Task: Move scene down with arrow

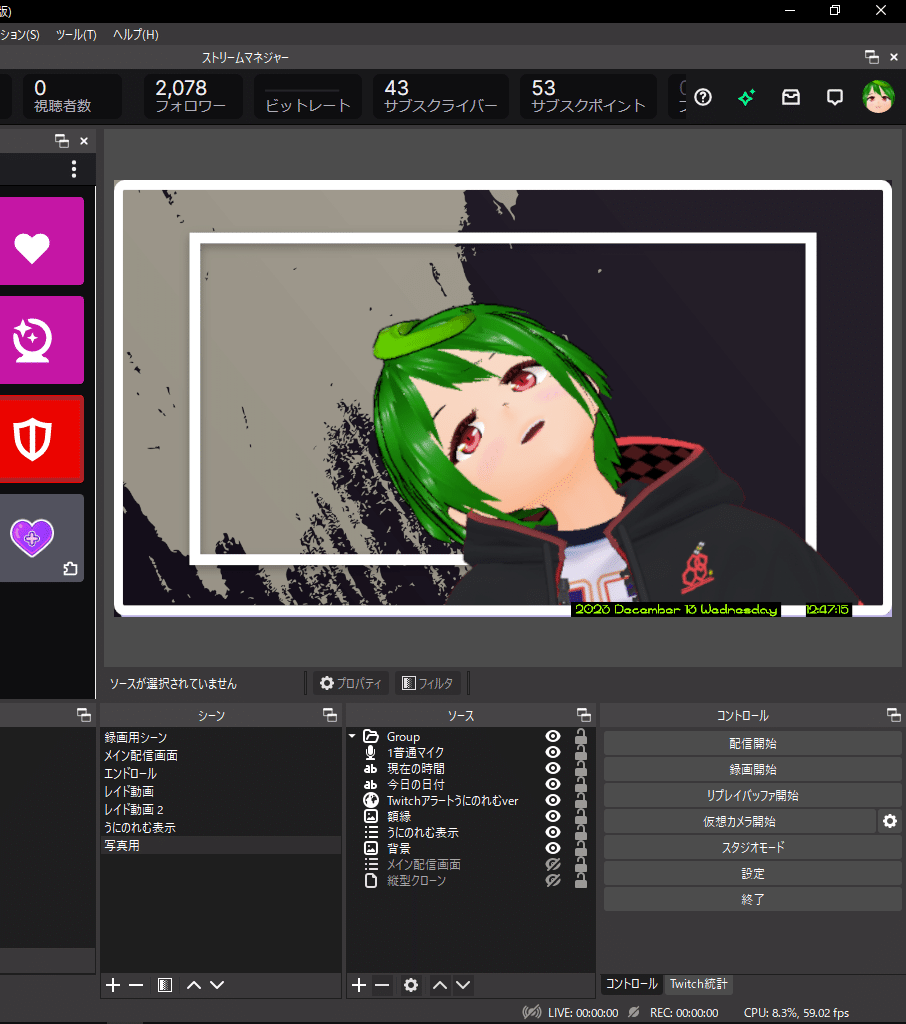Action: click(217, 985)
